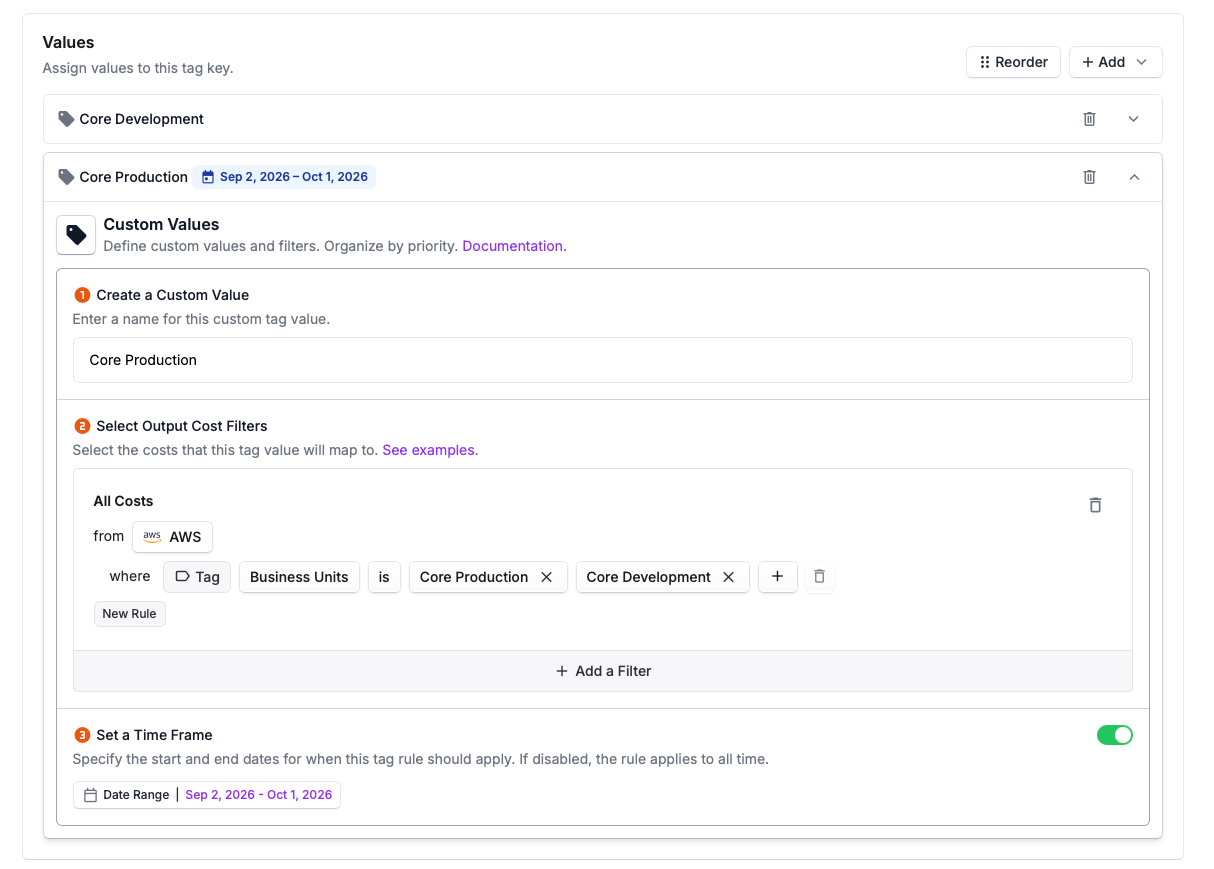Collapse the Core Production value row
This screenshot has height=869, width=1214.
1133,176
